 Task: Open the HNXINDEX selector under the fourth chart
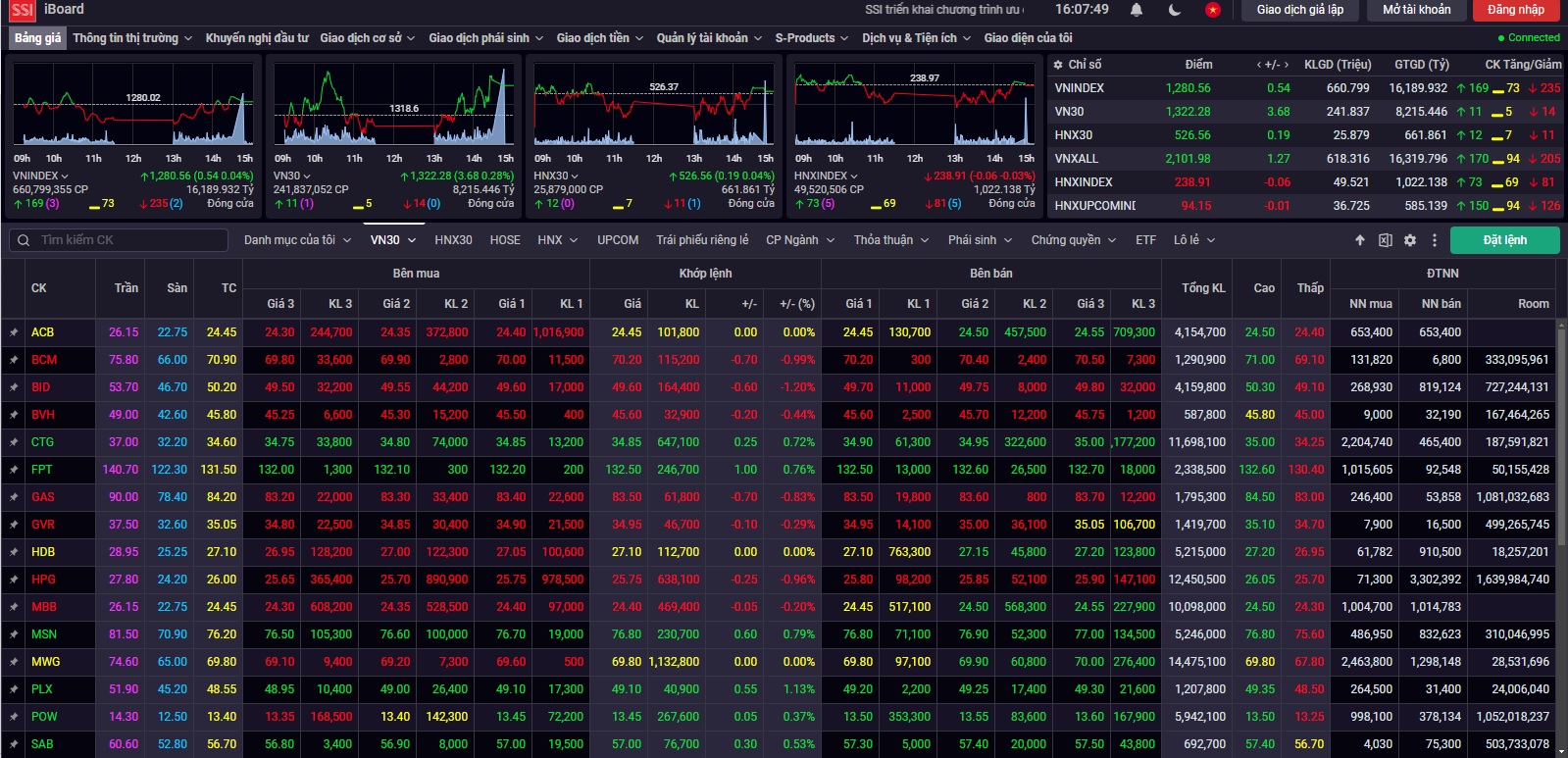click(x=826, y=177)
